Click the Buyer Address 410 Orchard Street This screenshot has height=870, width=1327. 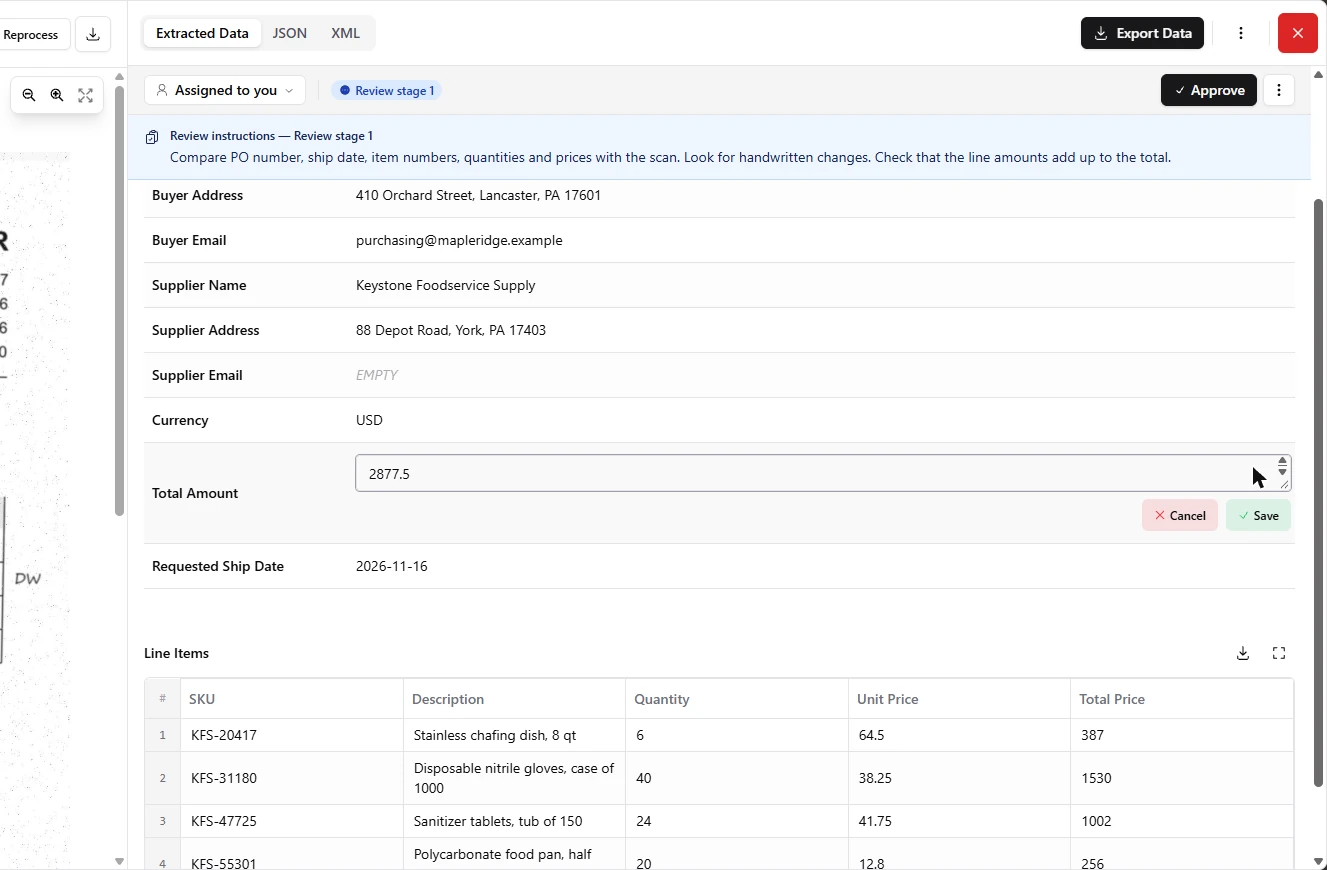click(478, 195)
